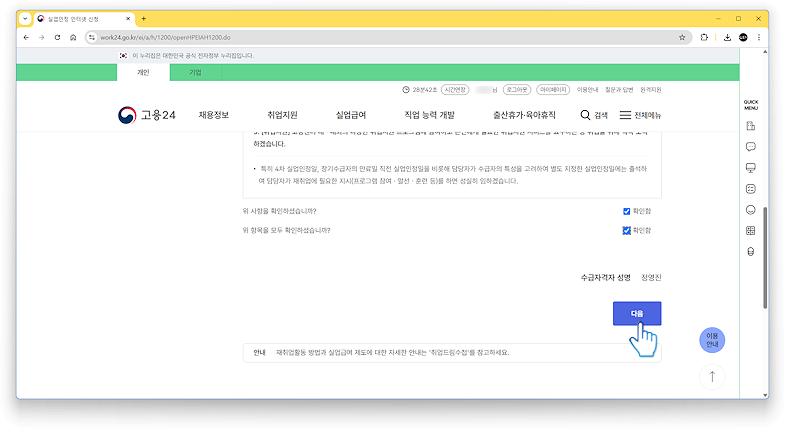Reload the page

pyautogui.click(x=58, y=38)
